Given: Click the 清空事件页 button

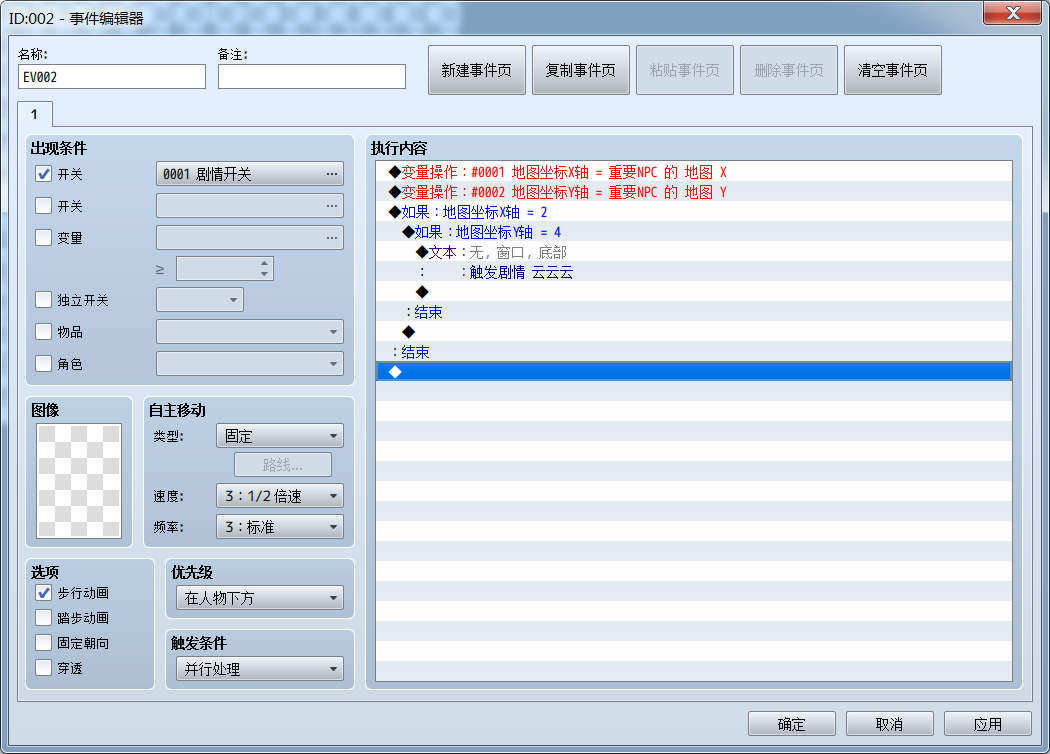Looking at the screenshot, I should 893,70.
